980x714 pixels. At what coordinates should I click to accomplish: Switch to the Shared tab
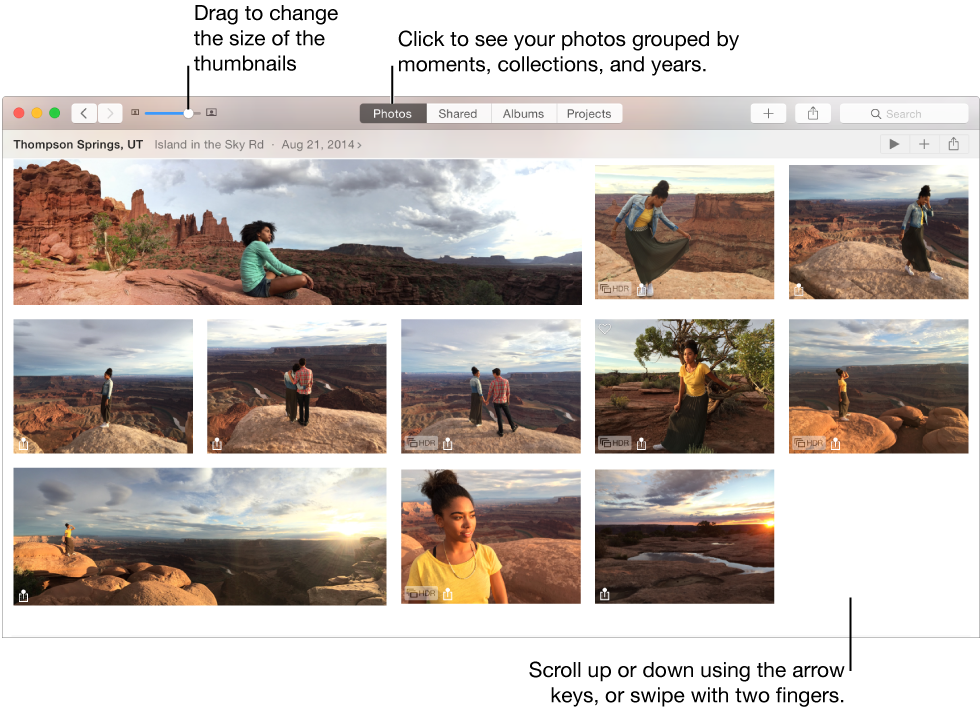[458, 113]
